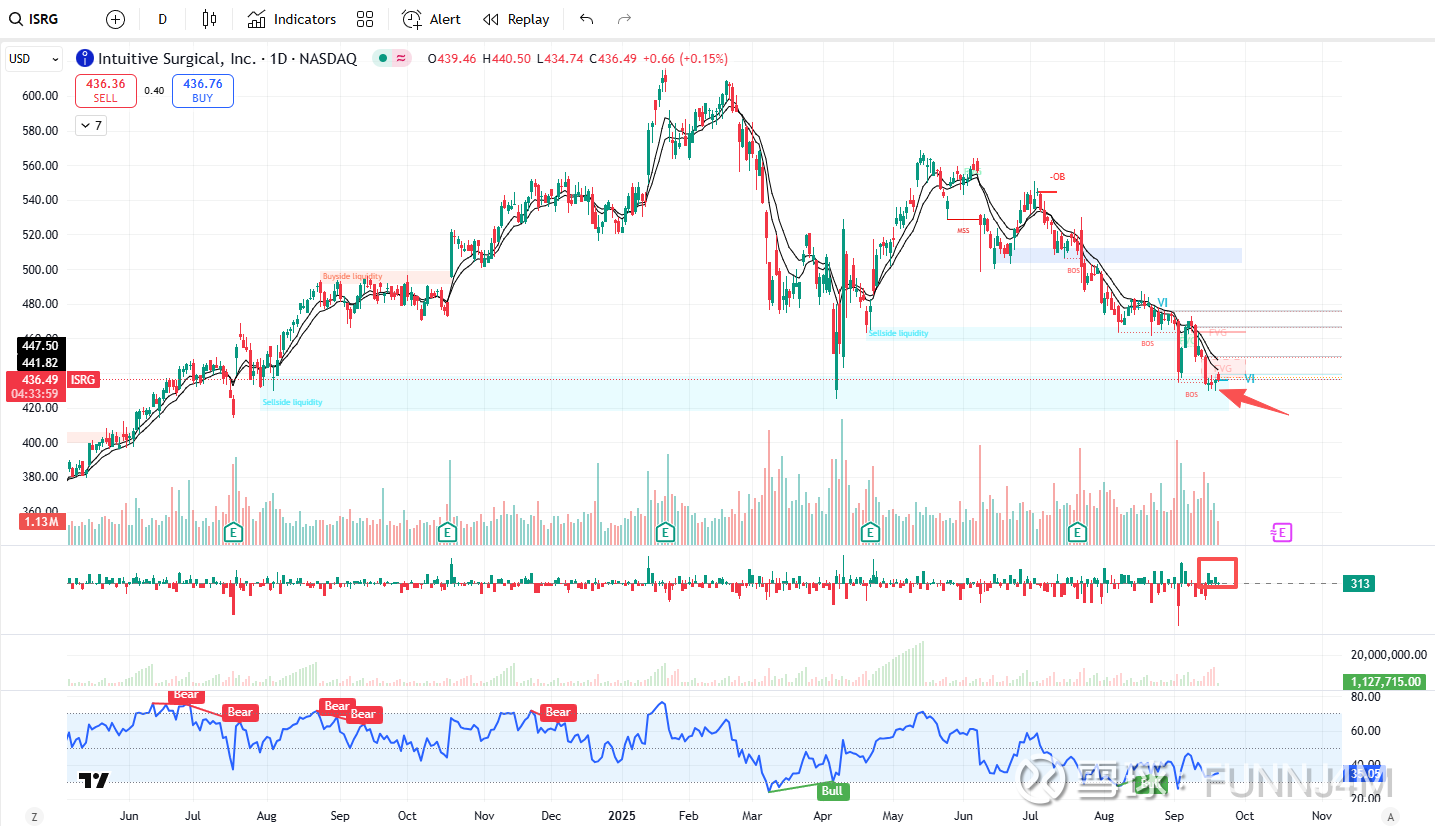The height and width of the screenshot is (826, 1435).
Task: Click the TradingView logo on the chart
Action: 94,780
